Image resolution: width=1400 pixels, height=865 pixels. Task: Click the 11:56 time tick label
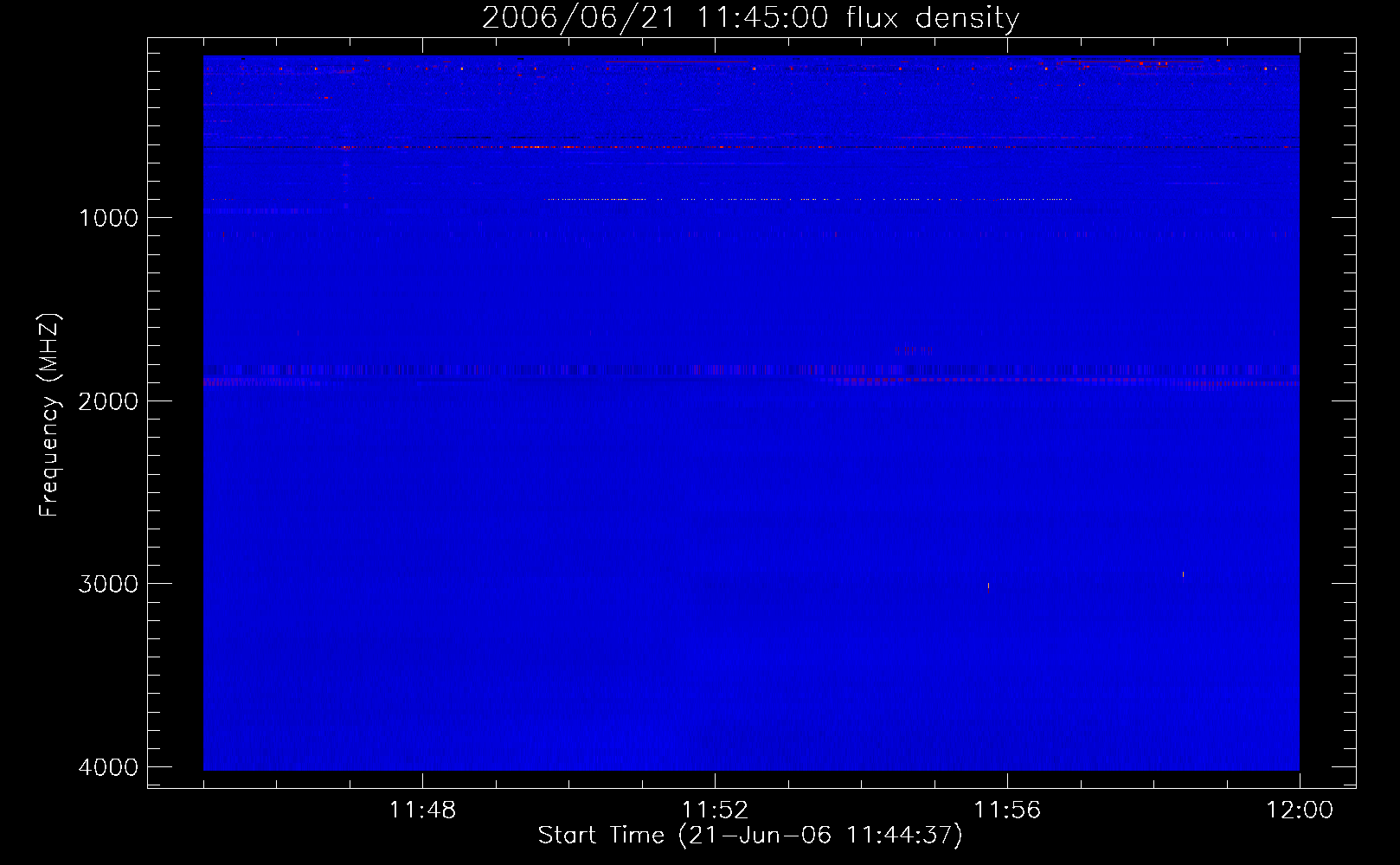(x=1007, y=811)
